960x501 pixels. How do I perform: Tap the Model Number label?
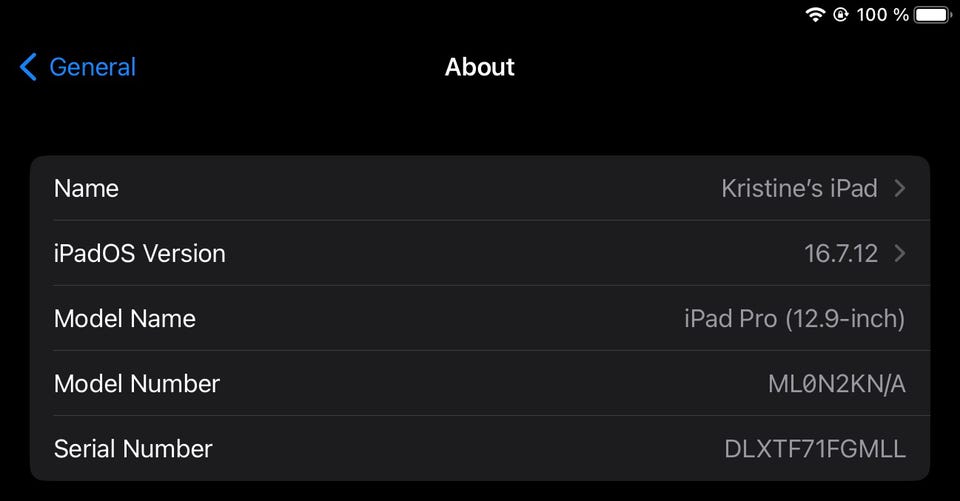point(136,383)
